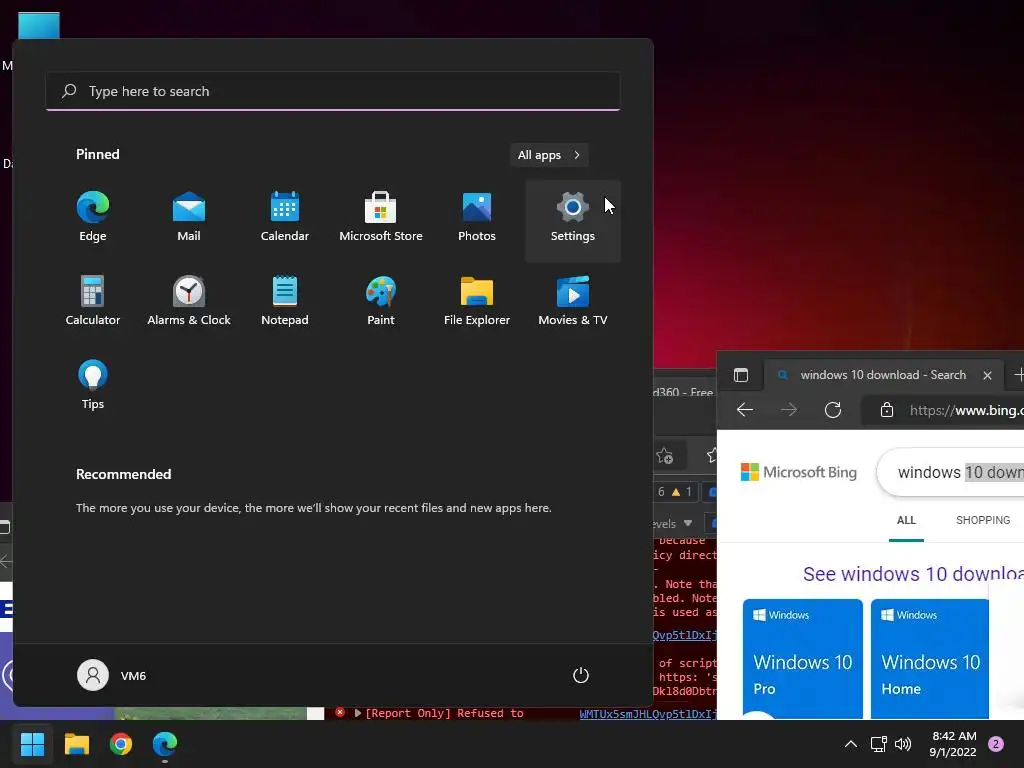
Task: Open the volume control tray icon
Action: [903, 744]
